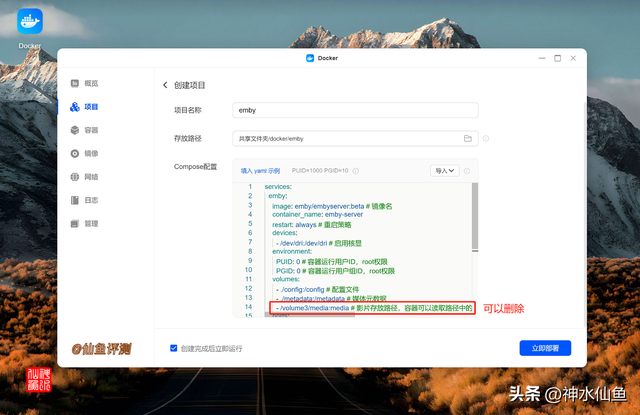Click the line 'restart: always' in the editor
The height and width of the screenshot is (415, 640).
(x=312, y=224)
